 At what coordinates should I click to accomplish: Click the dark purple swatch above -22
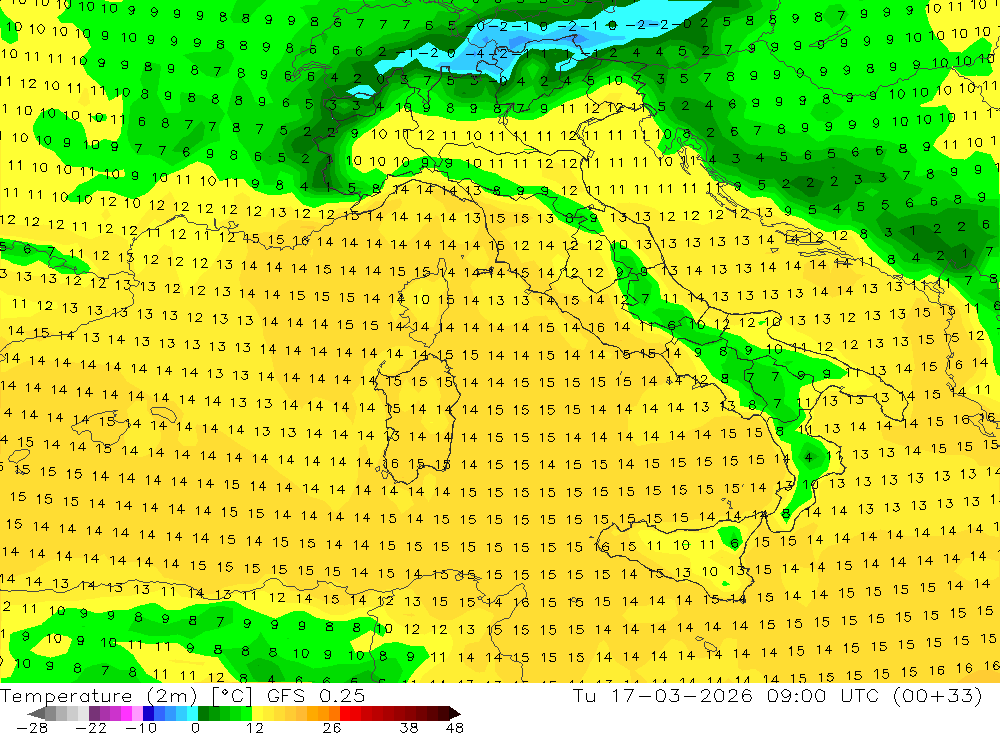pyautogui.click(x=94, y=713)
